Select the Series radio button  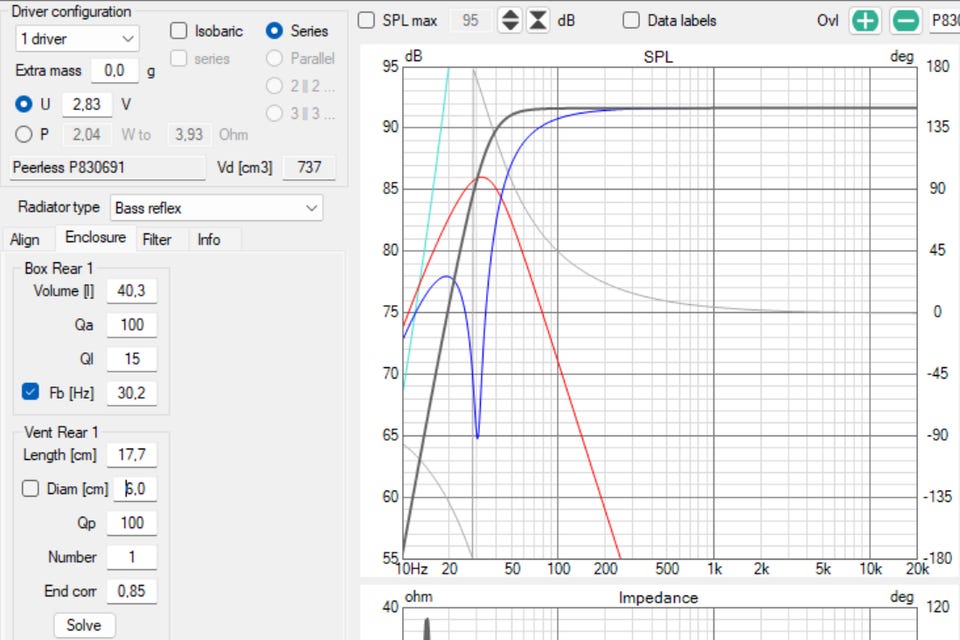tap(274, 31)
